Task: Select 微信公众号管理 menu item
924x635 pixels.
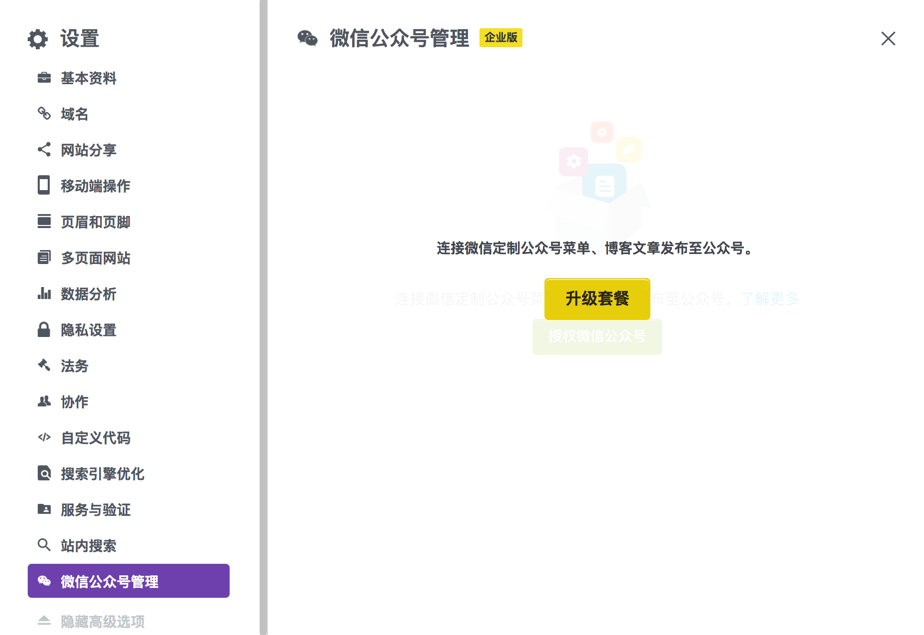Action: (128, 581)
